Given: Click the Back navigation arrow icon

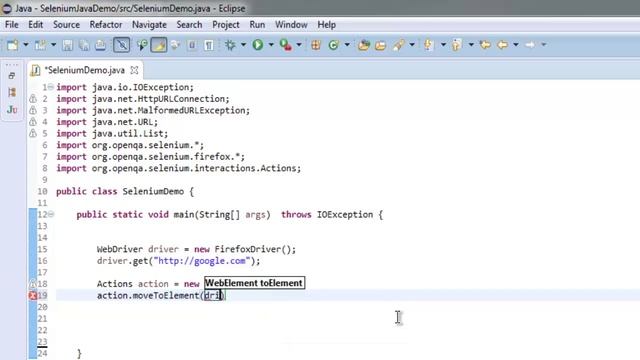Looking at the screenshot, I should pos(502,45).
